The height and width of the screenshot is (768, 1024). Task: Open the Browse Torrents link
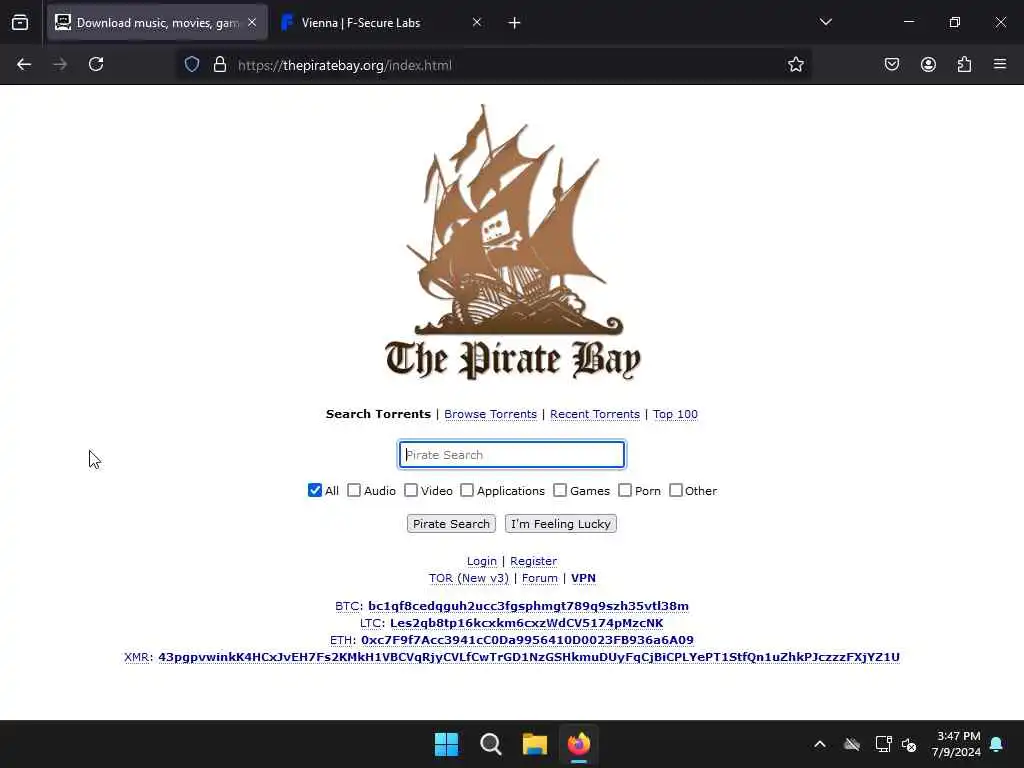pyautogui.click(x=490, y=414)
